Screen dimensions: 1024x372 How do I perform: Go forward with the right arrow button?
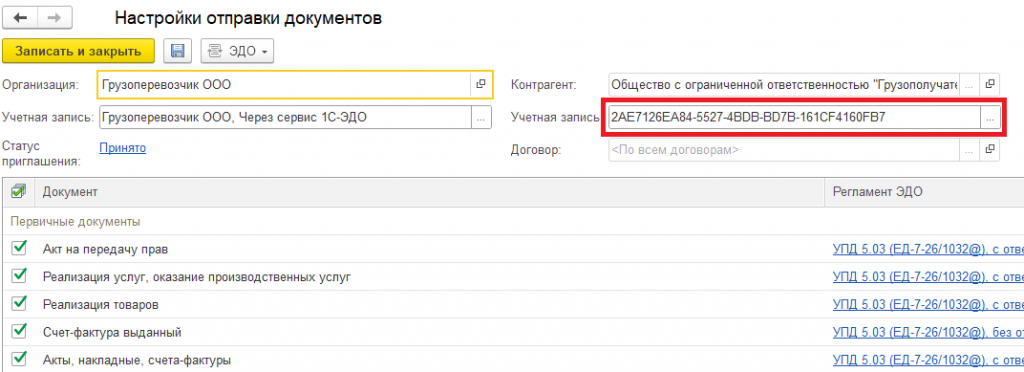[x=54, y=18]
